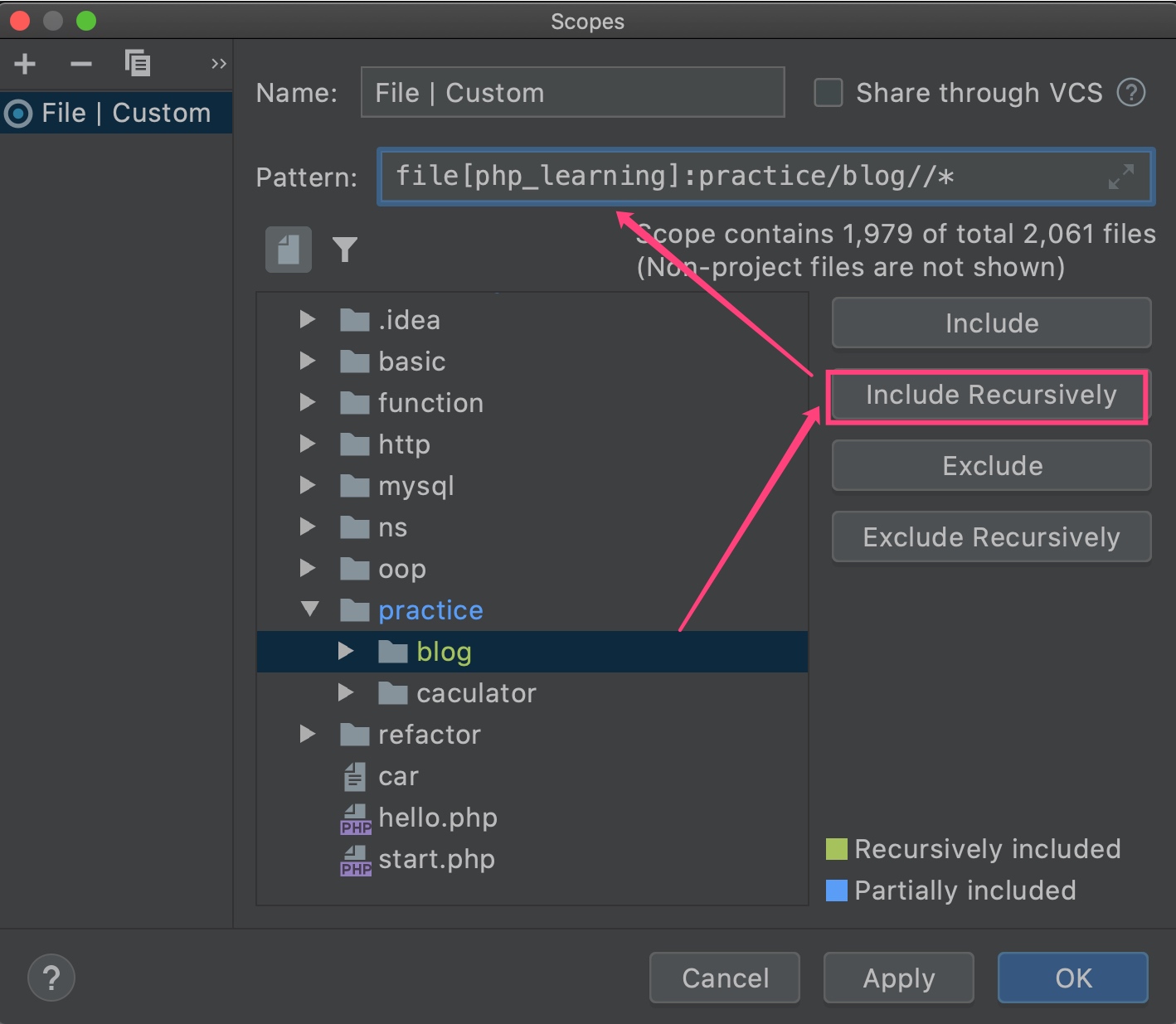Viewport: 1176px width, 1024px height.
Task: Select the mysql folder icon
Action: click(355, 486)
